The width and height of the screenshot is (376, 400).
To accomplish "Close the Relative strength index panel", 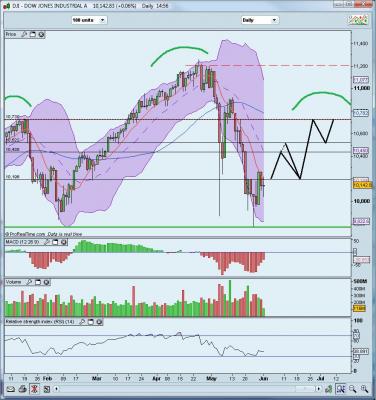I will coord(99,322).
